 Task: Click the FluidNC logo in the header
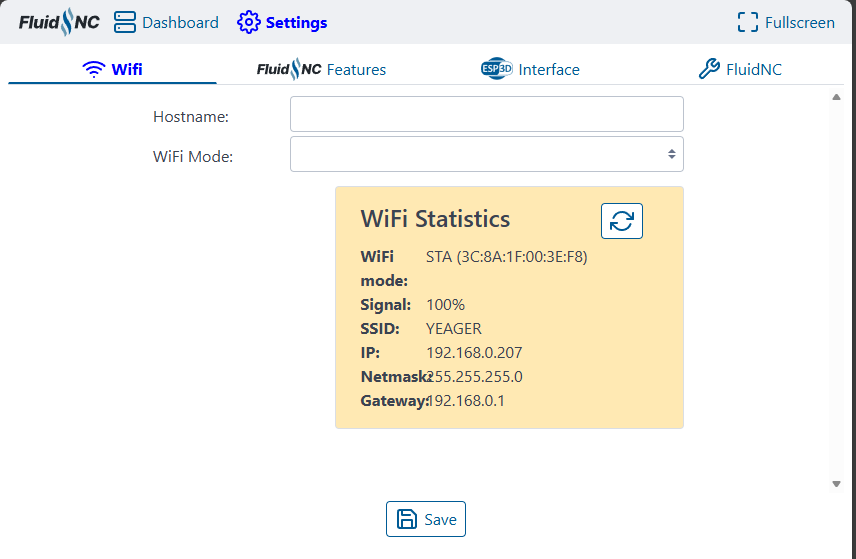pyautogui.click(x=59, y=22)
